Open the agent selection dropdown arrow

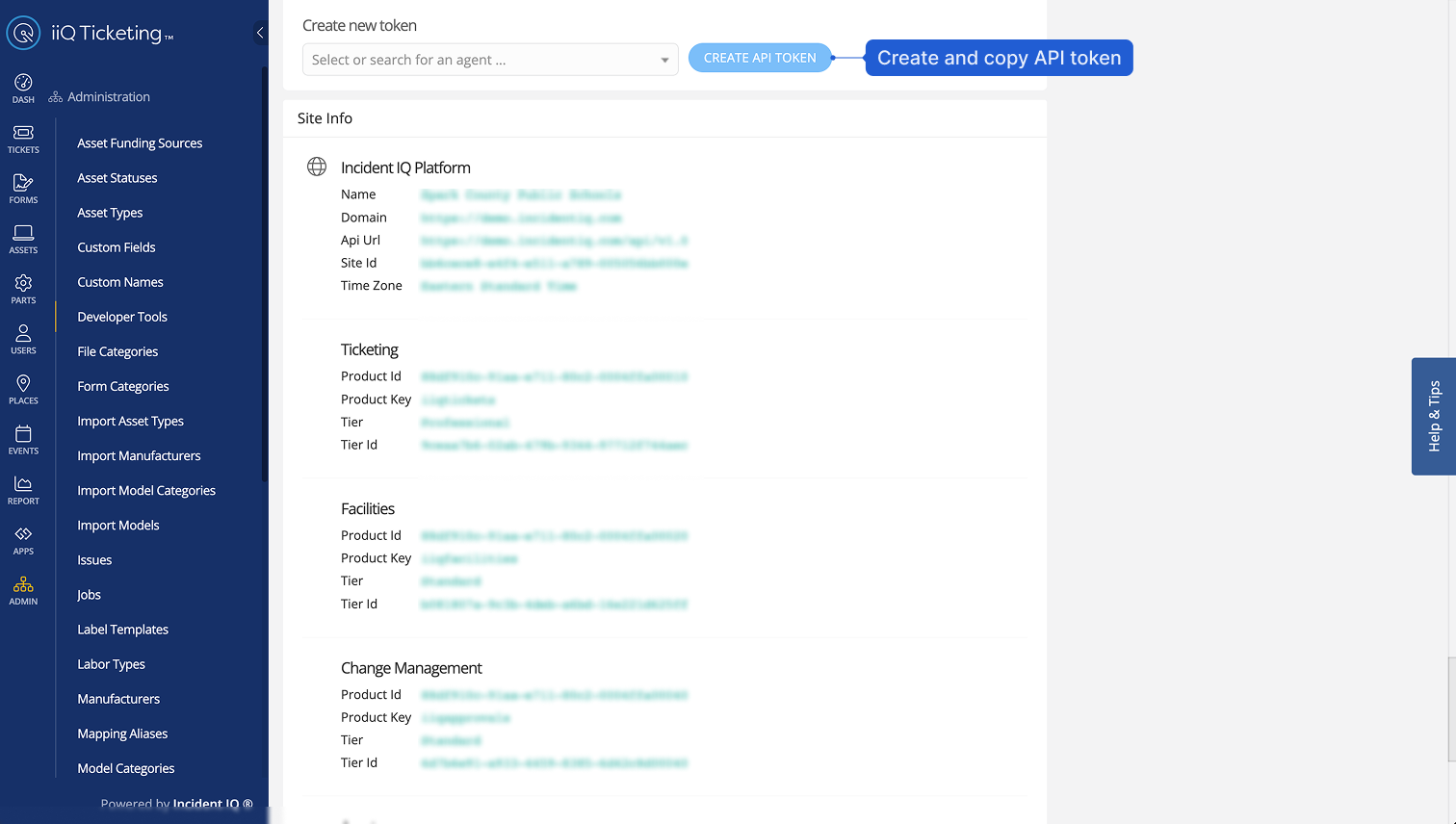(x=664, y=60)
